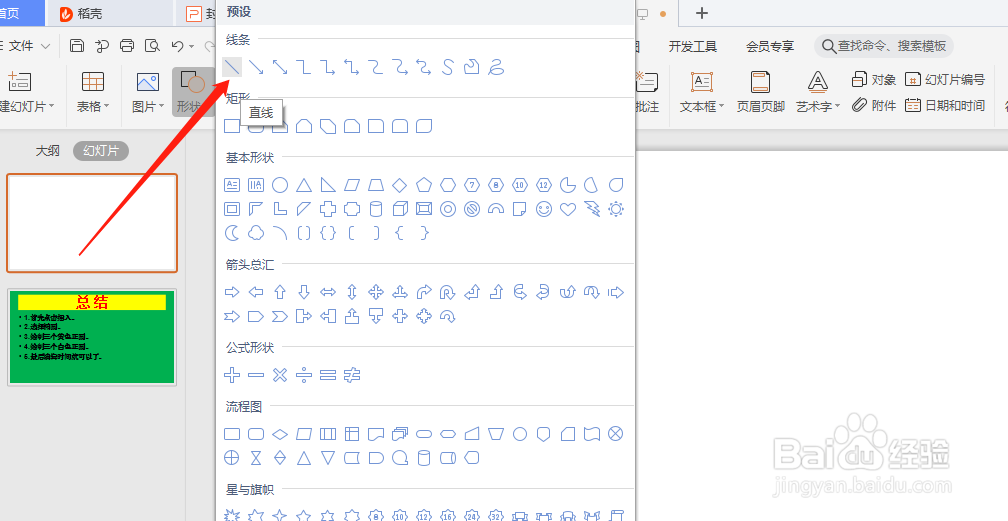
Task: Insert the flowchart summing junction shape
Action: tap(616, 434)
